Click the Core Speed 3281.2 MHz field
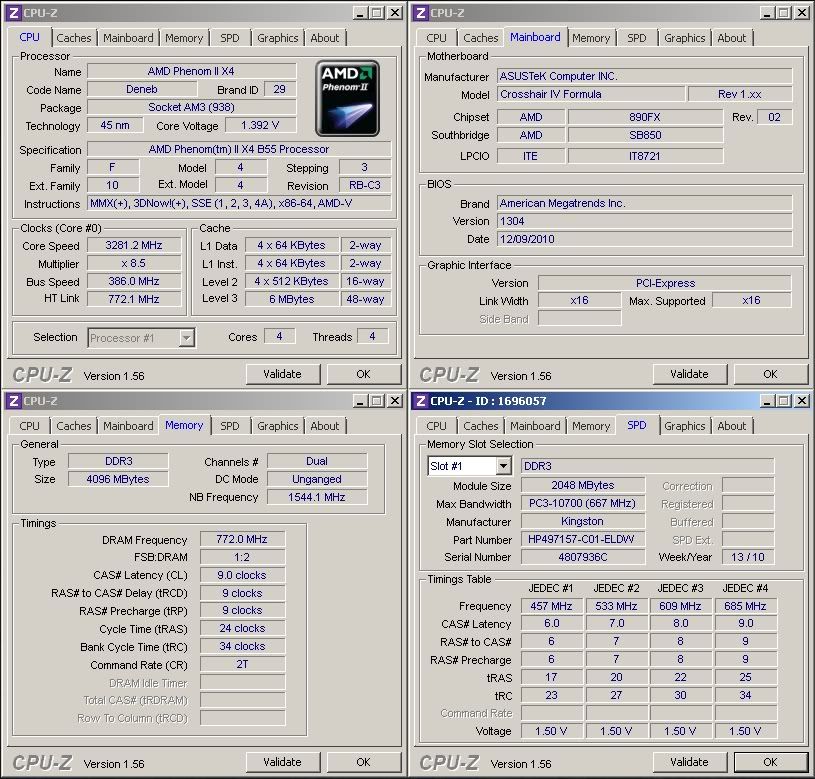Screen dimensions: 815x779 (133, 246)
